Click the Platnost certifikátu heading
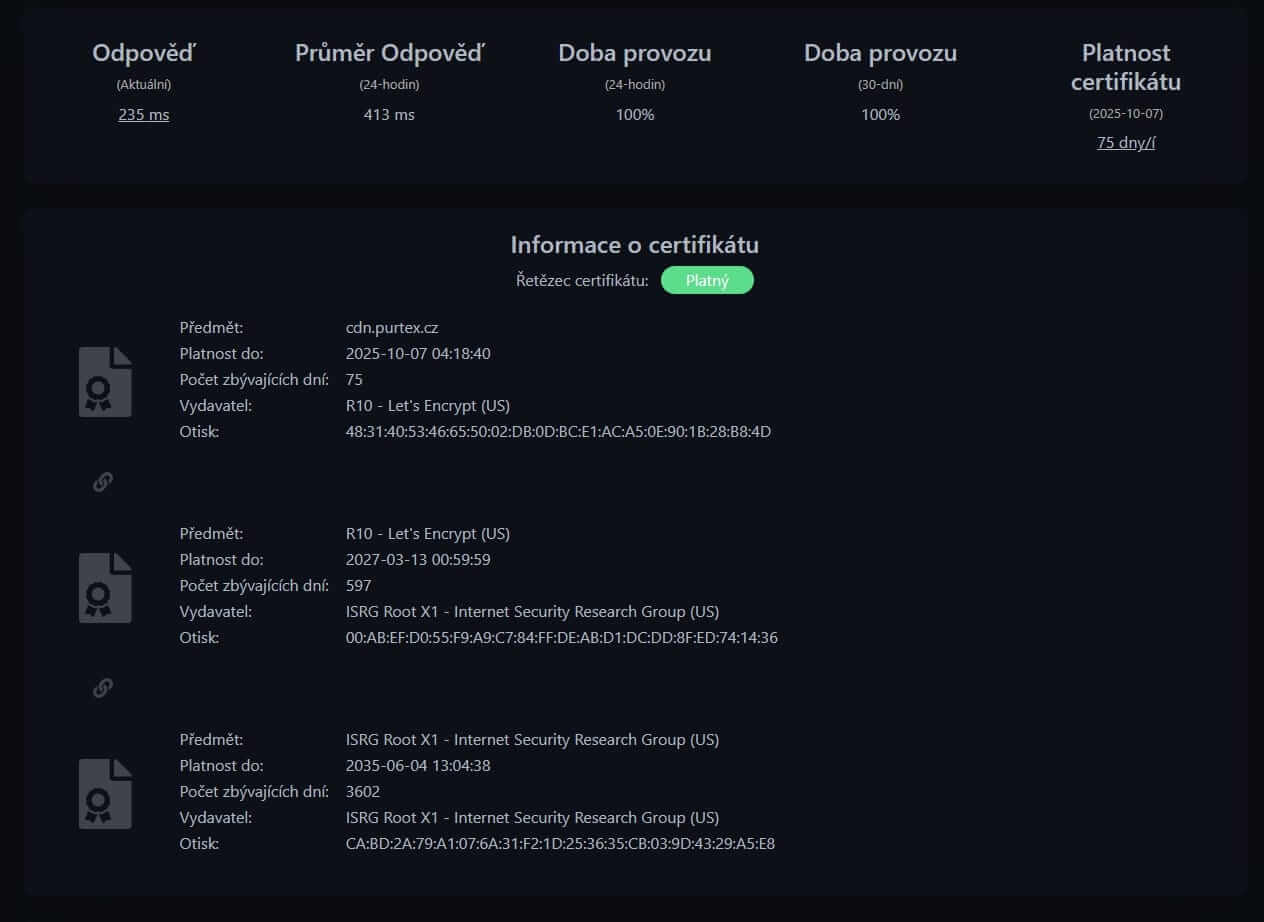This screenshot has height=922, width=1264. (x=1126, y=67)
